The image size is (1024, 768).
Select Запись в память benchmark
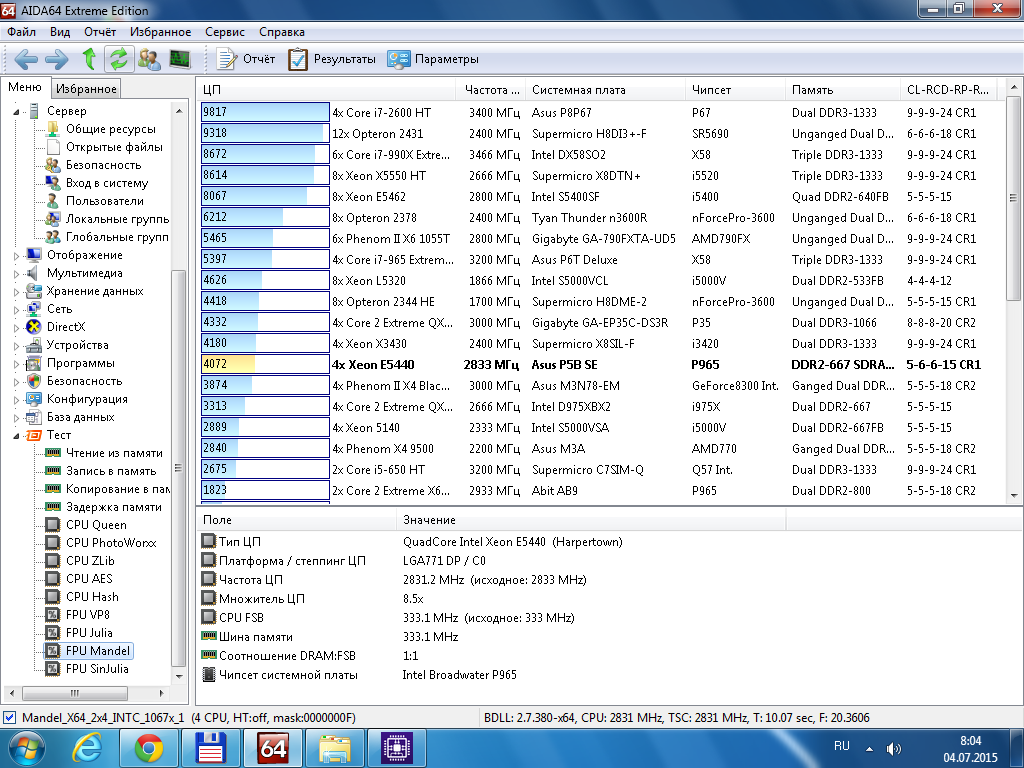[111, 471]
